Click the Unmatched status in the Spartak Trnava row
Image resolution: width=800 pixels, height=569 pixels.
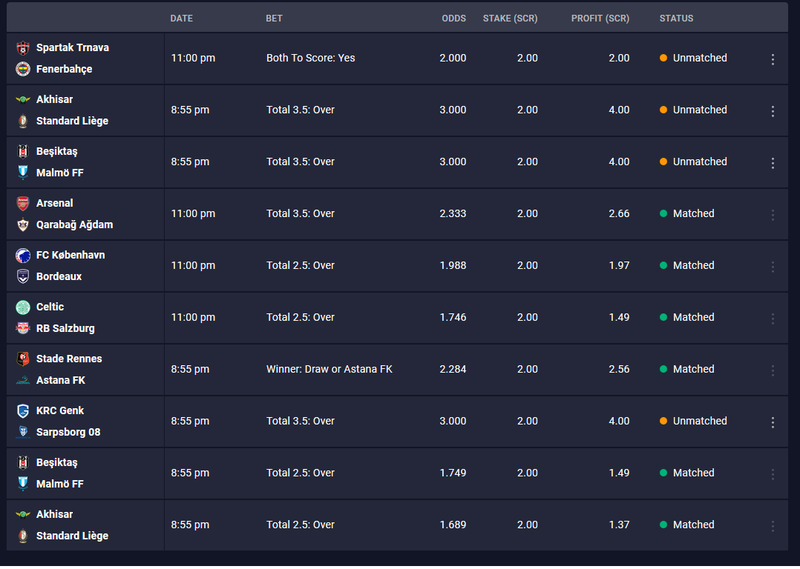693,58
